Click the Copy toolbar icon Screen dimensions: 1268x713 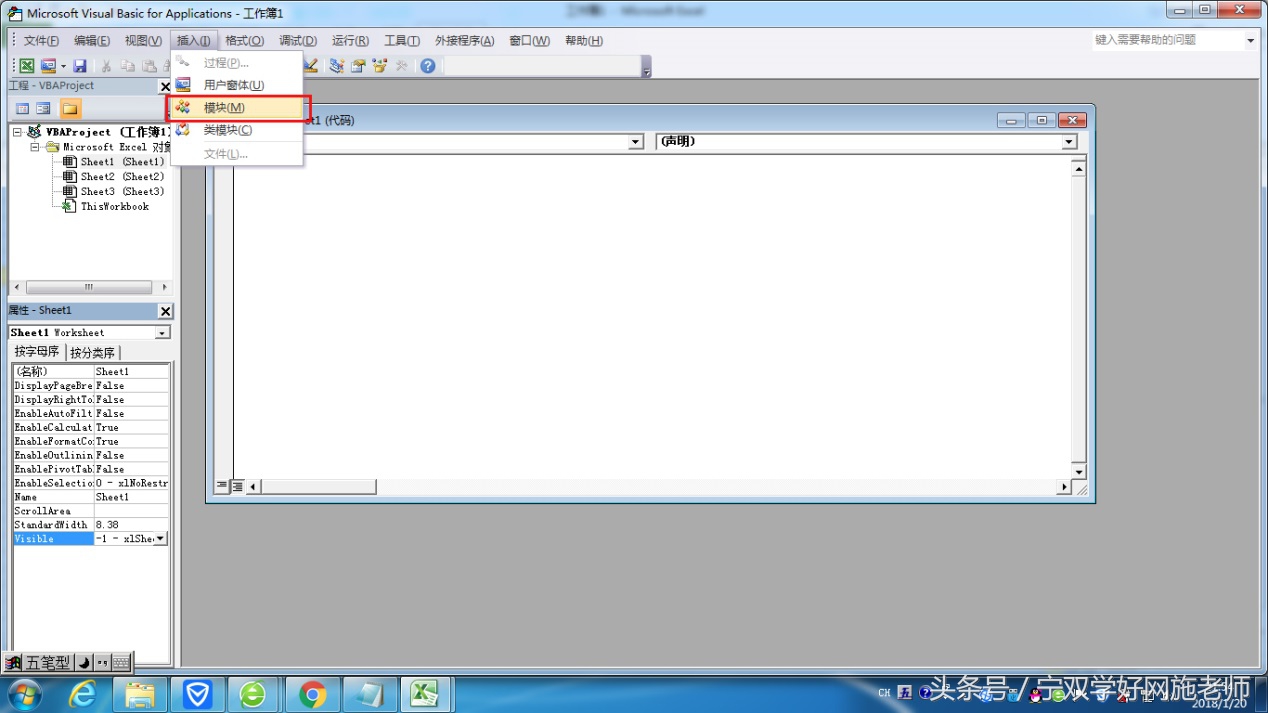pos(127,66)
